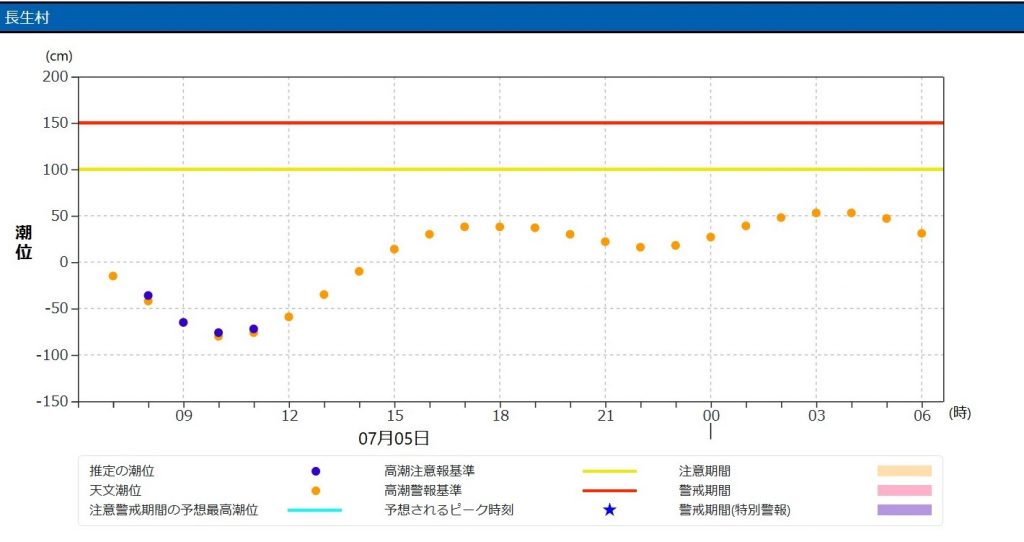The height and width of the screenshot is (542, 1024).
Task: Click the purple swatch for 警戒期間(特別警報)
Action: tap(904, 510)
